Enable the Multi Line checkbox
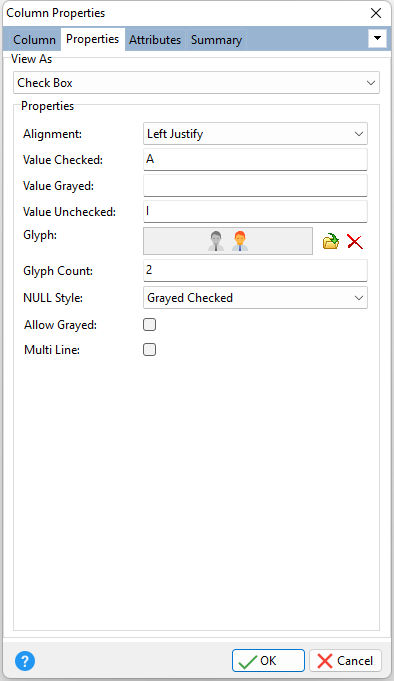Screen dimensions: 394x681 (149, 350)
